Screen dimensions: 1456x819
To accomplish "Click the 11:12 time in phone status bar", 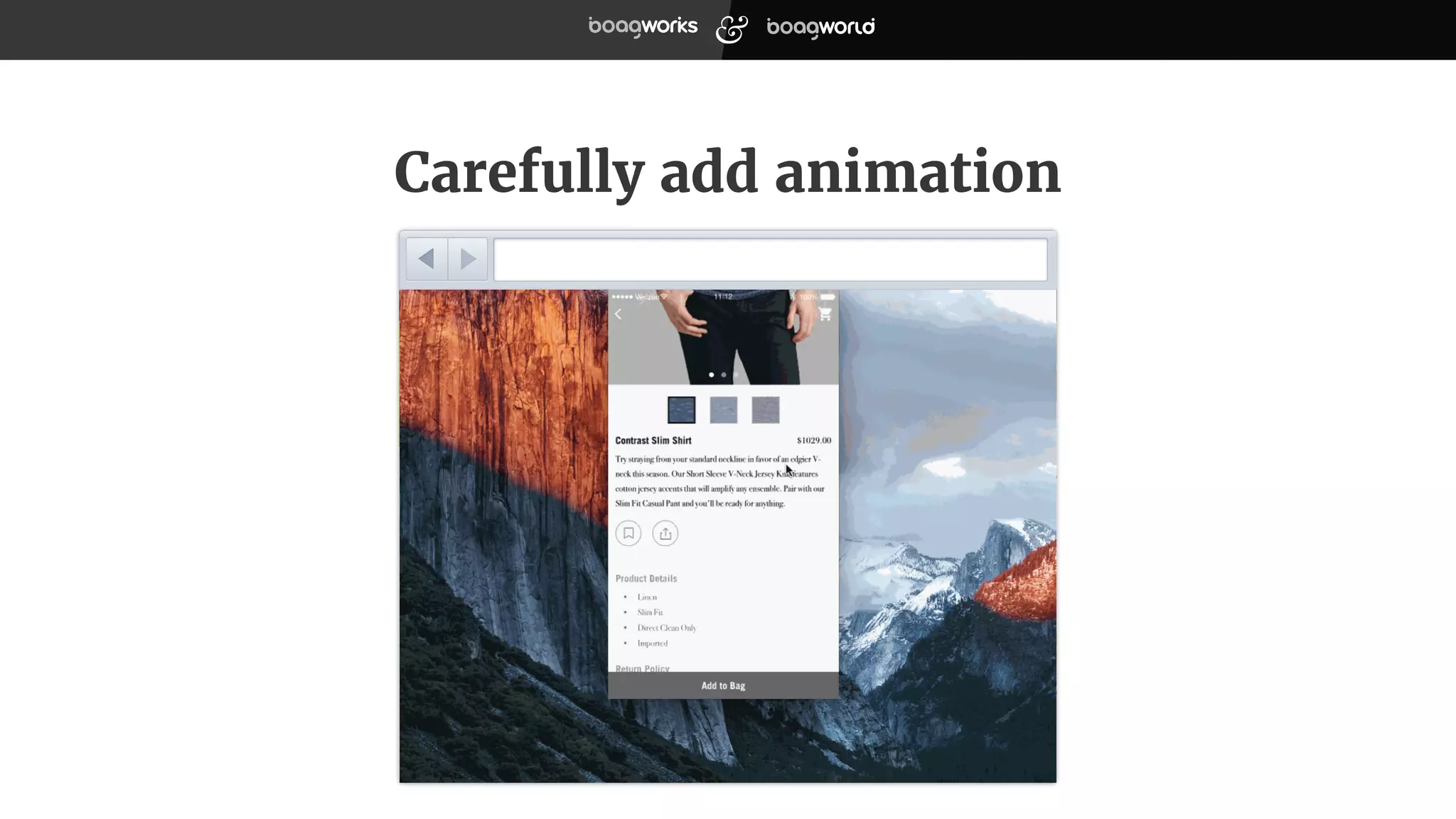I will click(723, 296).
